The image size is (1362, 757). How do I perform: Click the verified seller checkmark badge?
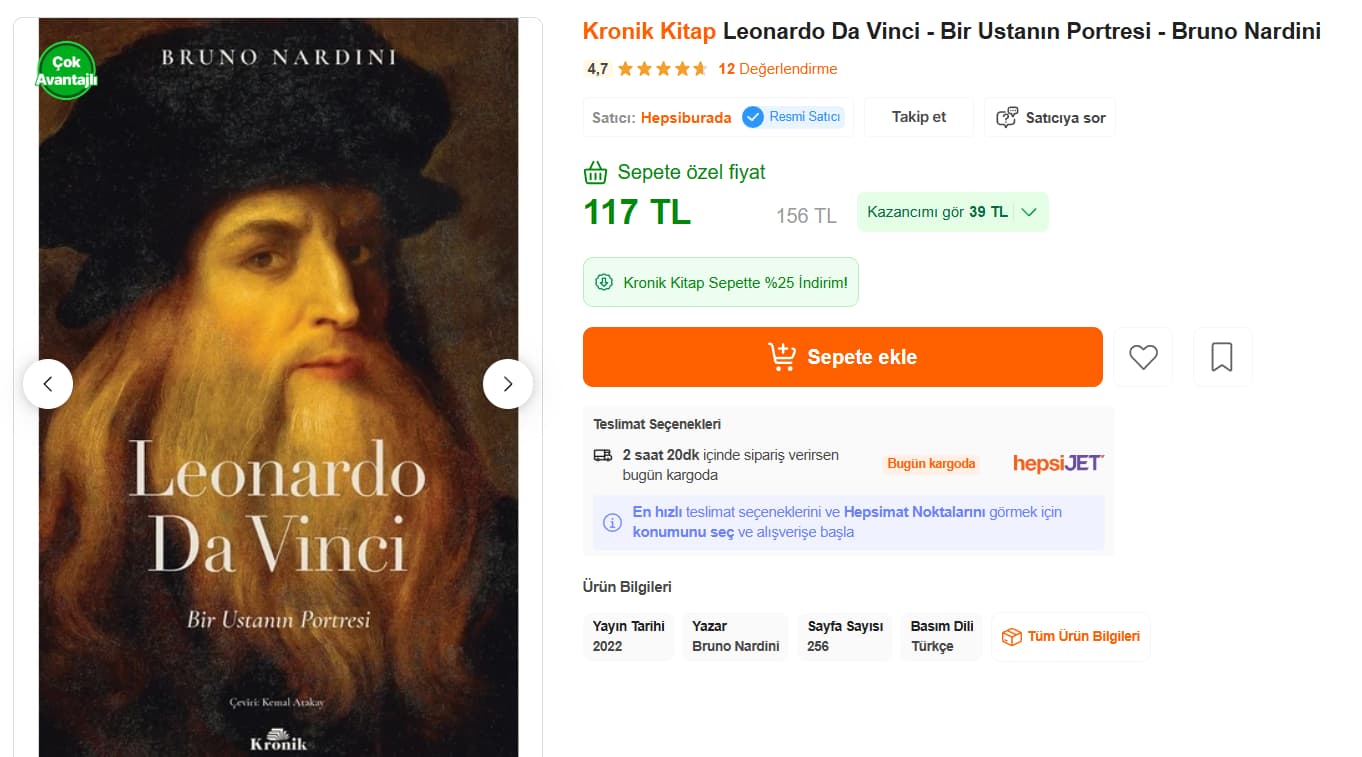[753, 117]
